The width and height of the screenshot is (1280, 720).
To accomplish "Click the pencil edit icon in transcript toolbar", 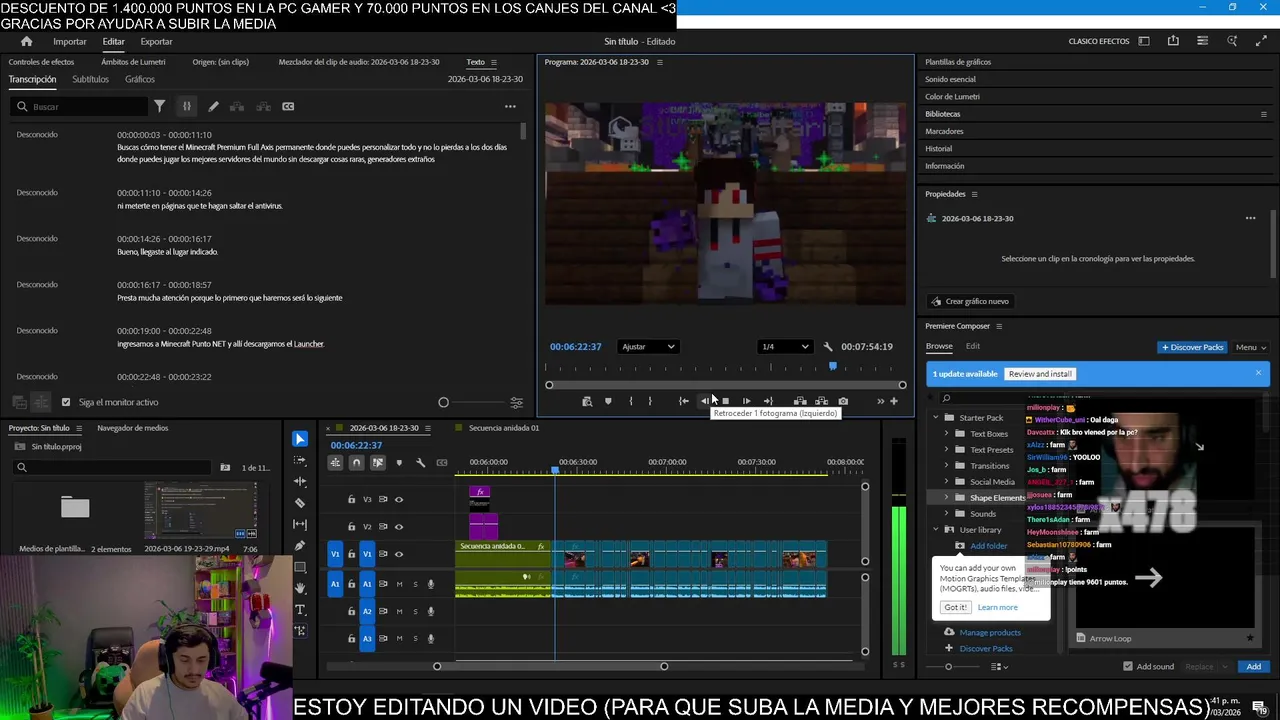I will click(x=213, y=106).
